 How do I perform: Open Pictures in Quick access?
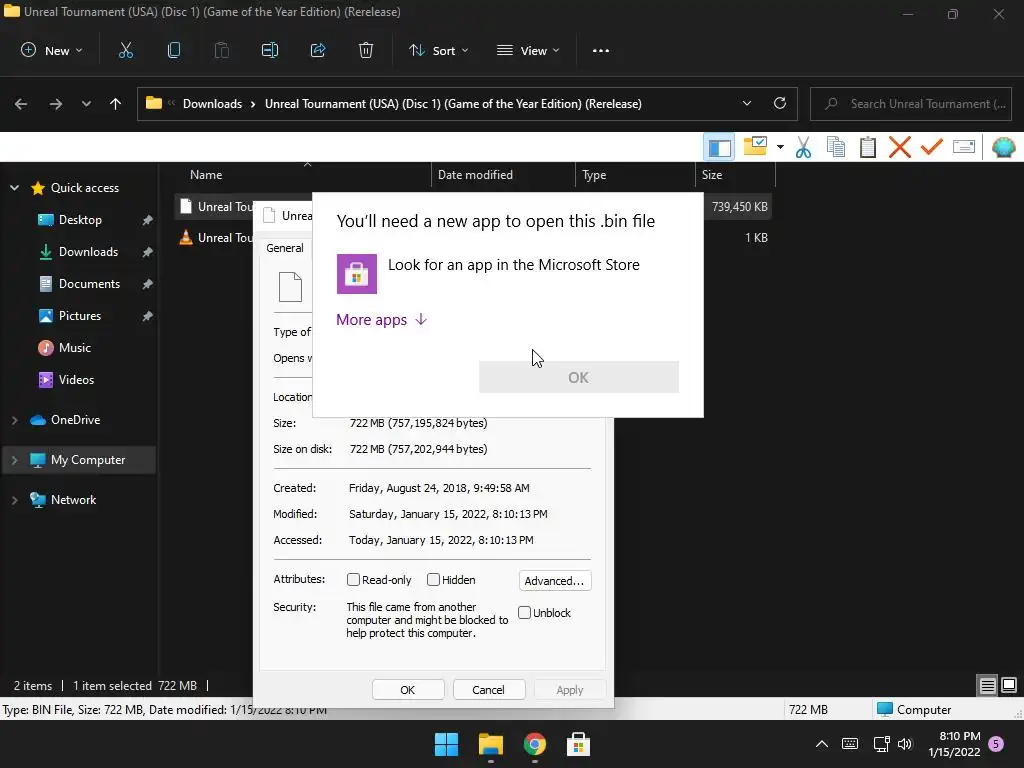click(80, 316)
